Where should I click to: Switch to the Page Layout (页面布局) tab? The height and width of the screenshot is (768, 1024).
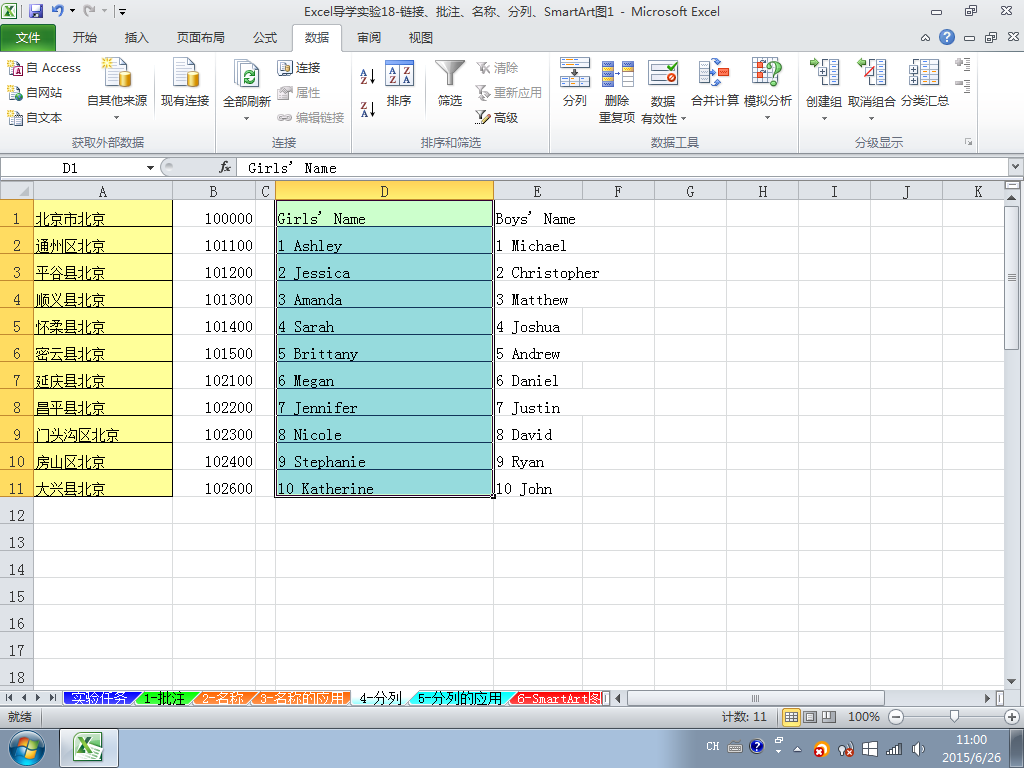point(200,38)
